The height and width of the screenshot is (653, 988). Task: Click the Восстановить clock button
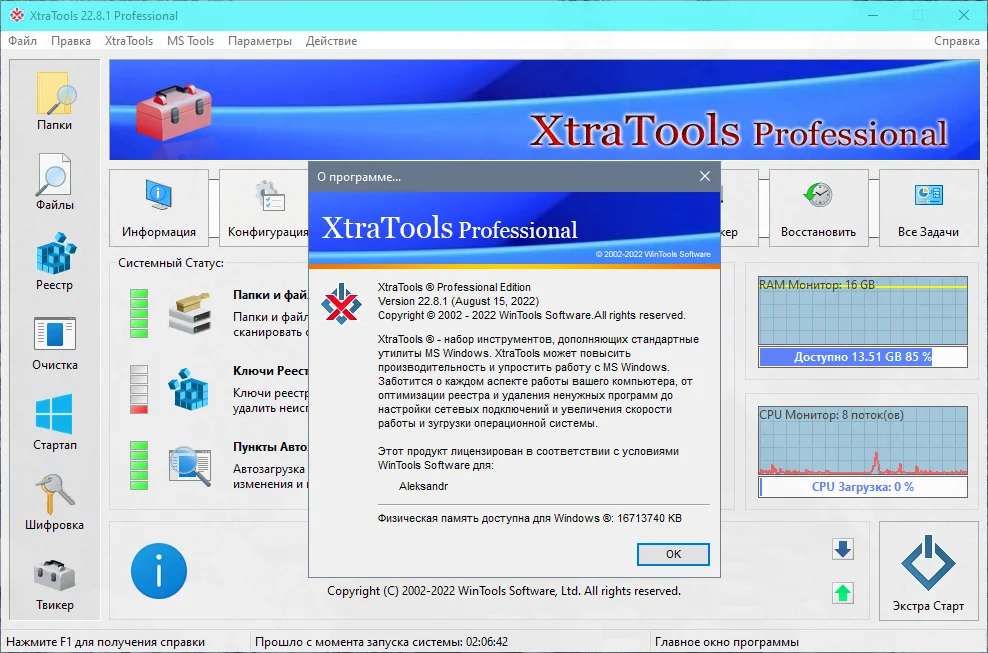[x=819, y=207]
